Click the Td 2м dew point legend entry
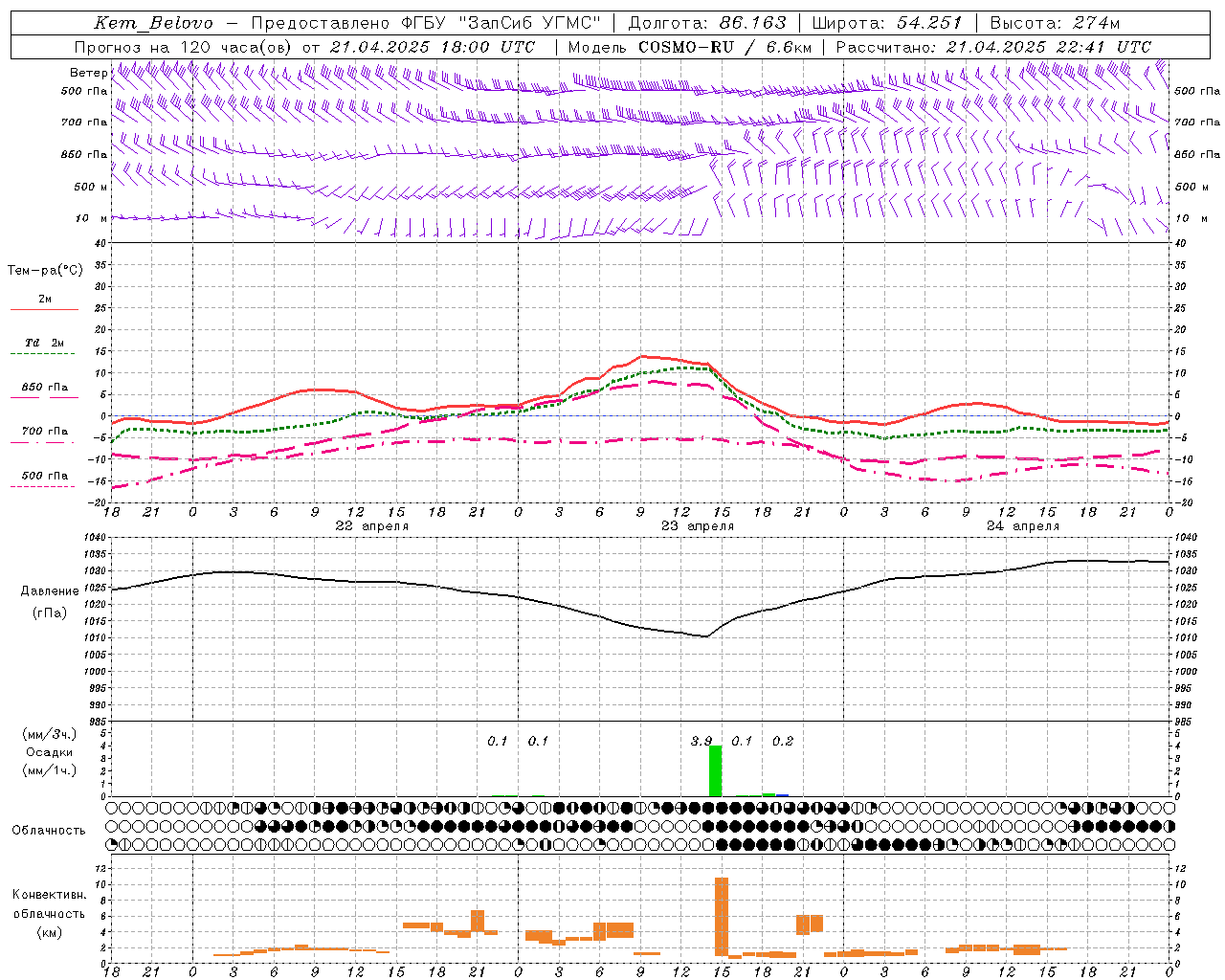 tap(45, 343)
